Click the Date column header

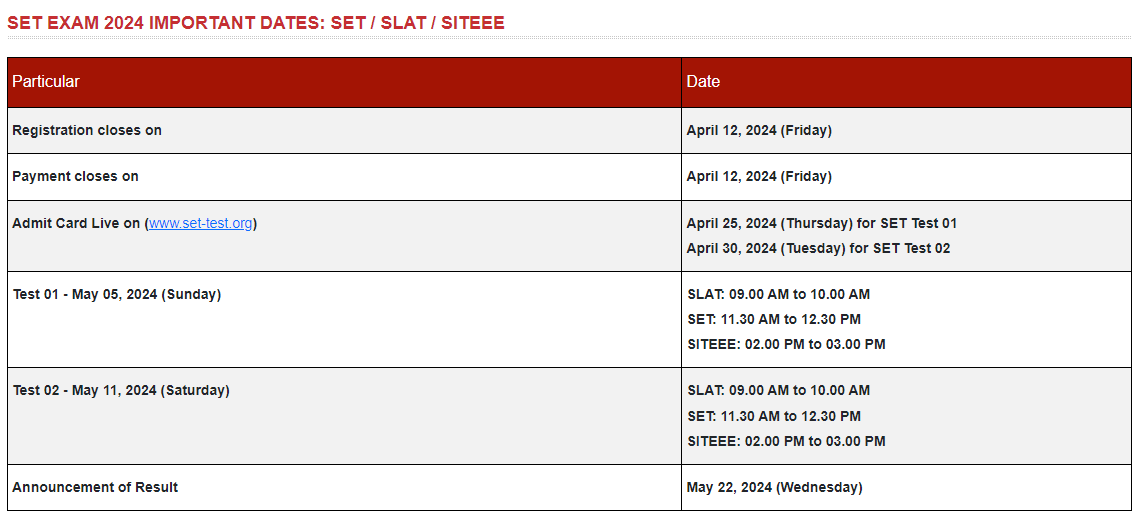[703, 82]
